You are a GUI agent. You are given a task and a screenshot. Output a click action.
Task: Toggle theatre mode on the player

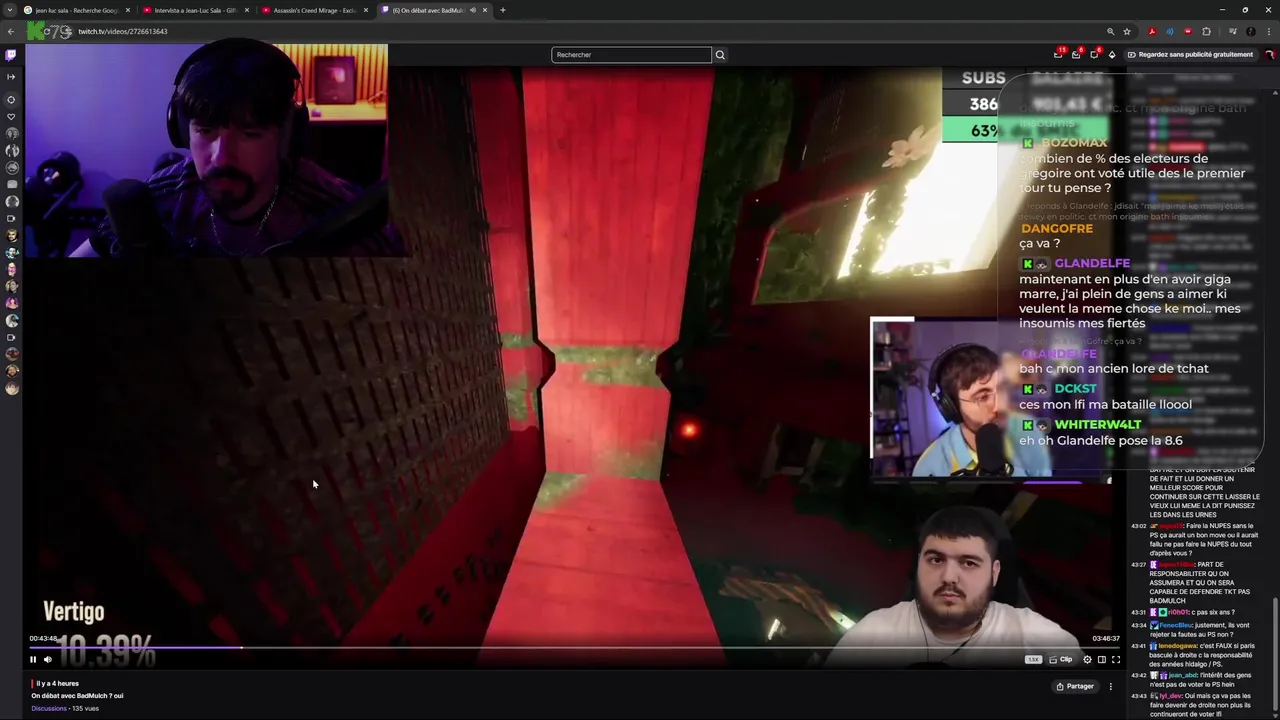[x=1102, y=659]
